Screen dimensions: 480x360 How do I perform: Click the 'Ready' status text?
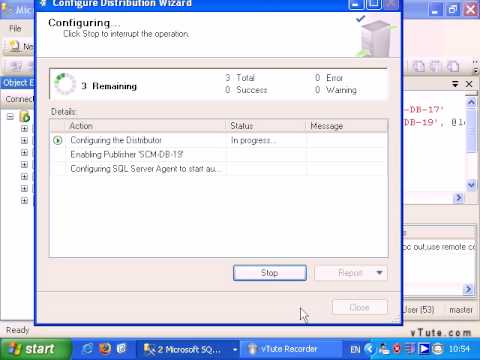click(17, 330)
